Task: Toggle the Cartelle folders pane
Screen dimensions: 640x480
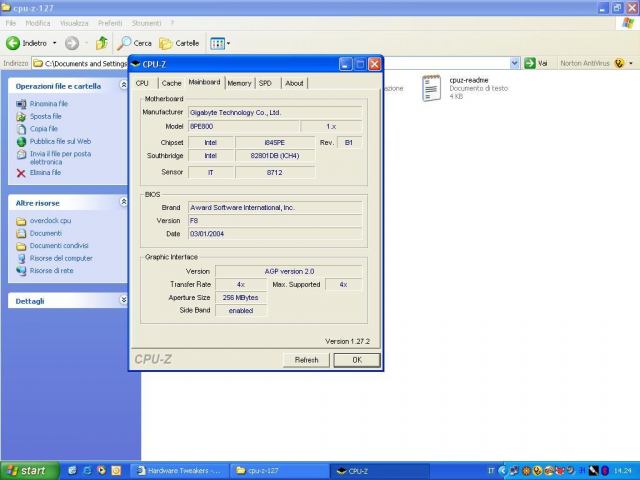Action: tap(179, 43)
